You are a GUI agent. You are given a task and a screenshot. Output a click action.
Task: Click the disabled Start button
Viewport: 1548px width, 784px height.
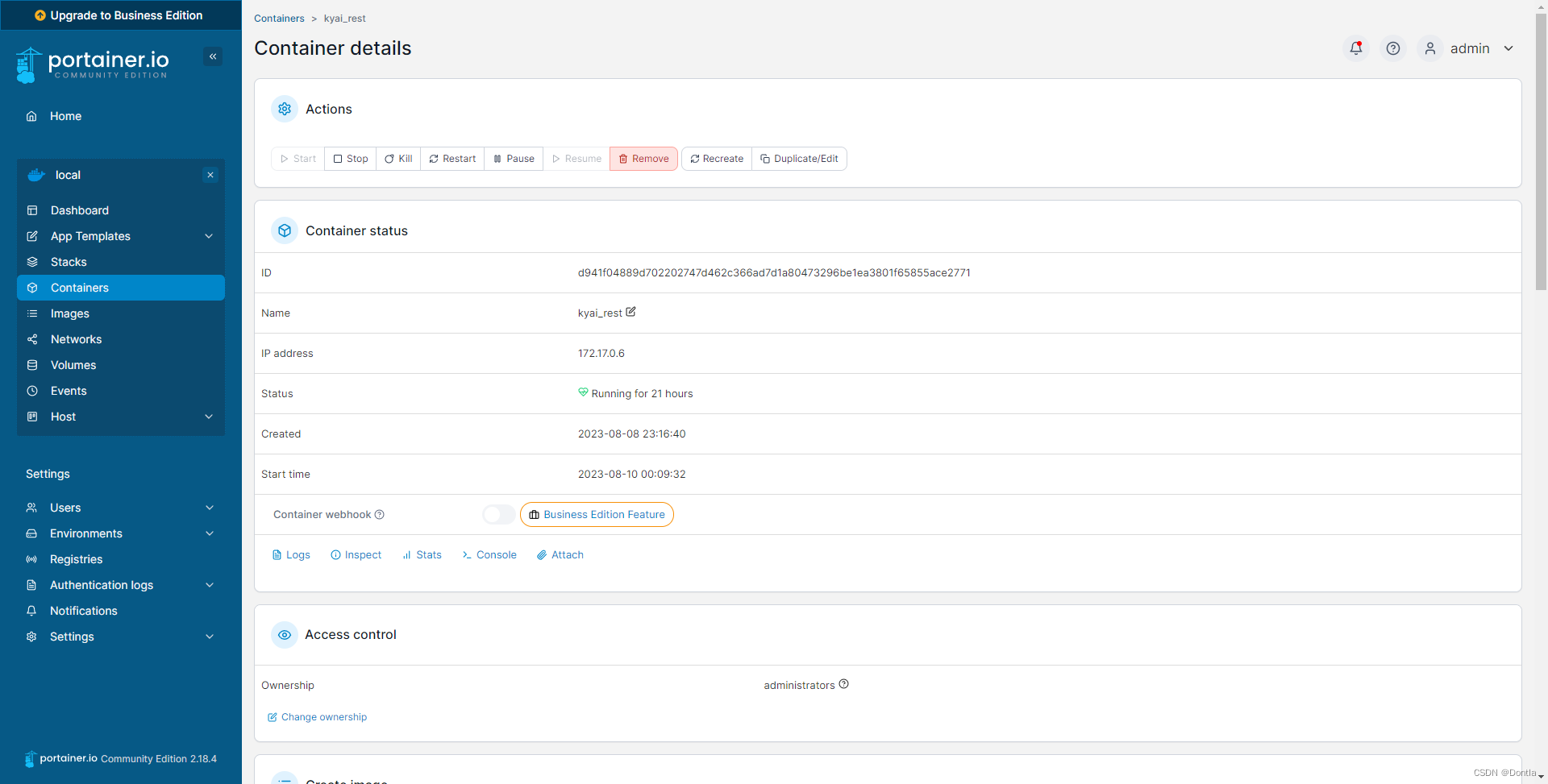pyautogui.click(x=298, y=159)
